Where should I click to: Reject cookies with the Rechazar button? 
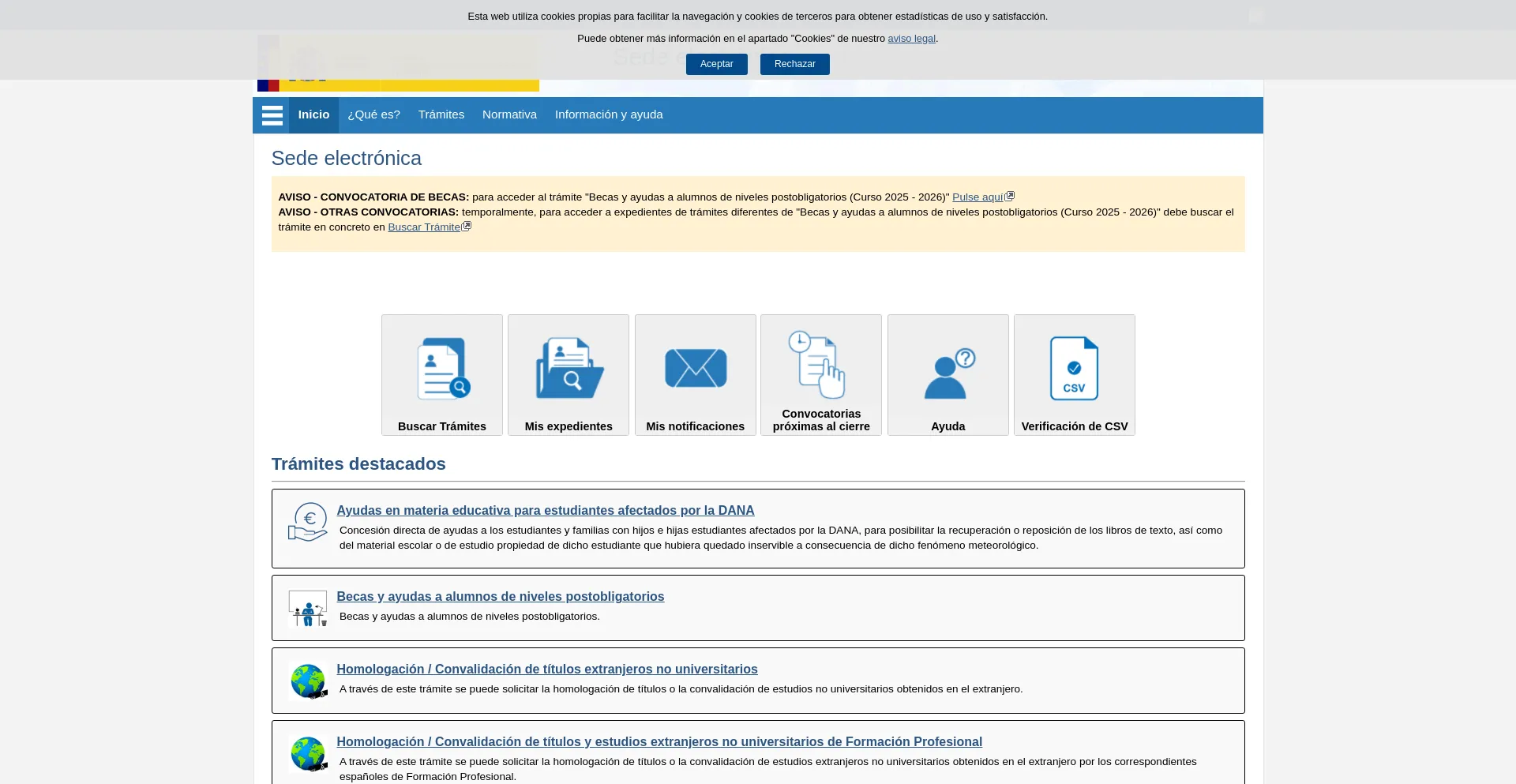tap(794, 64)
